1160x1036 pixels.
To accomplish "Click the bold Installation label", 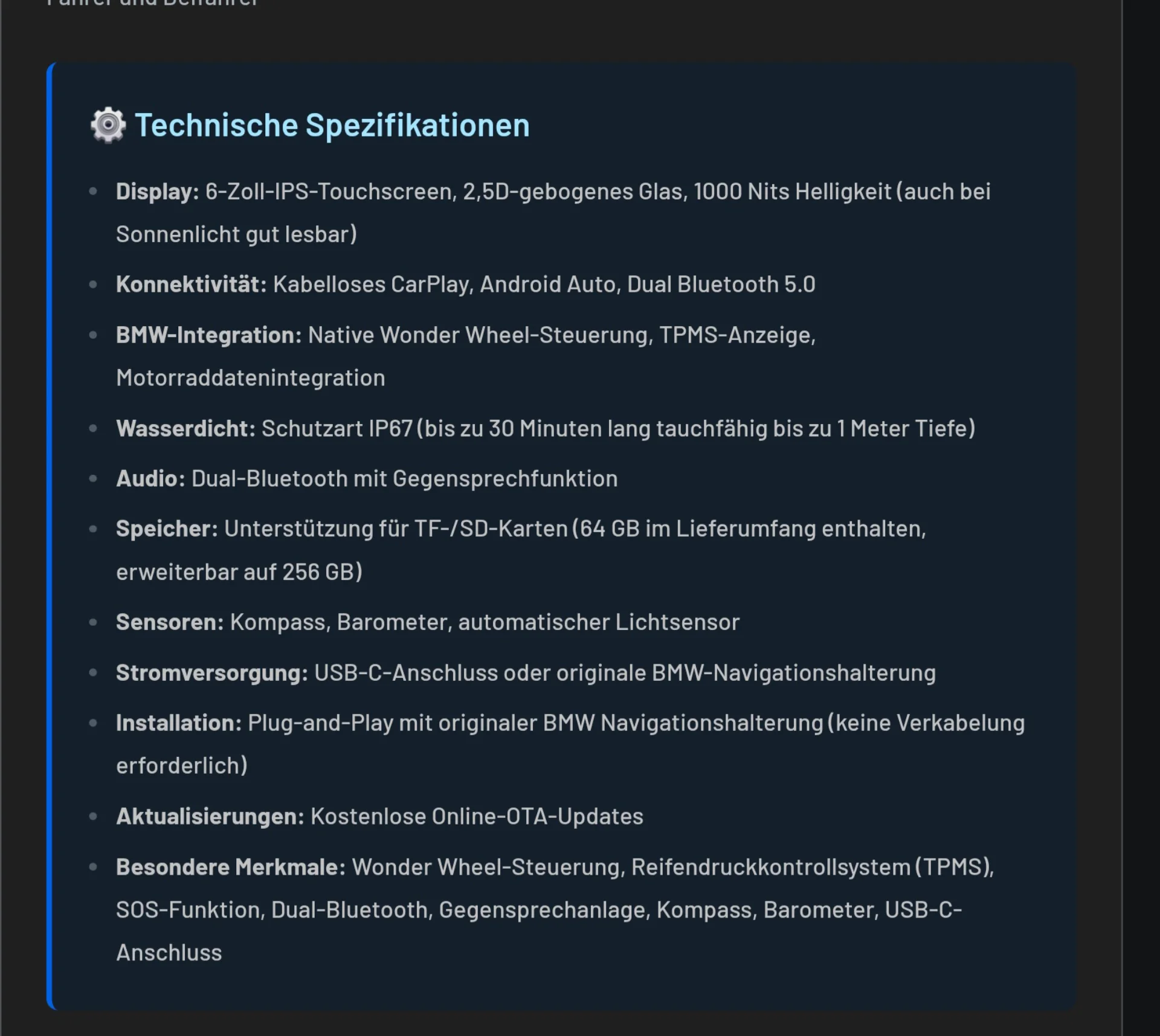I will tap(179, 723).
